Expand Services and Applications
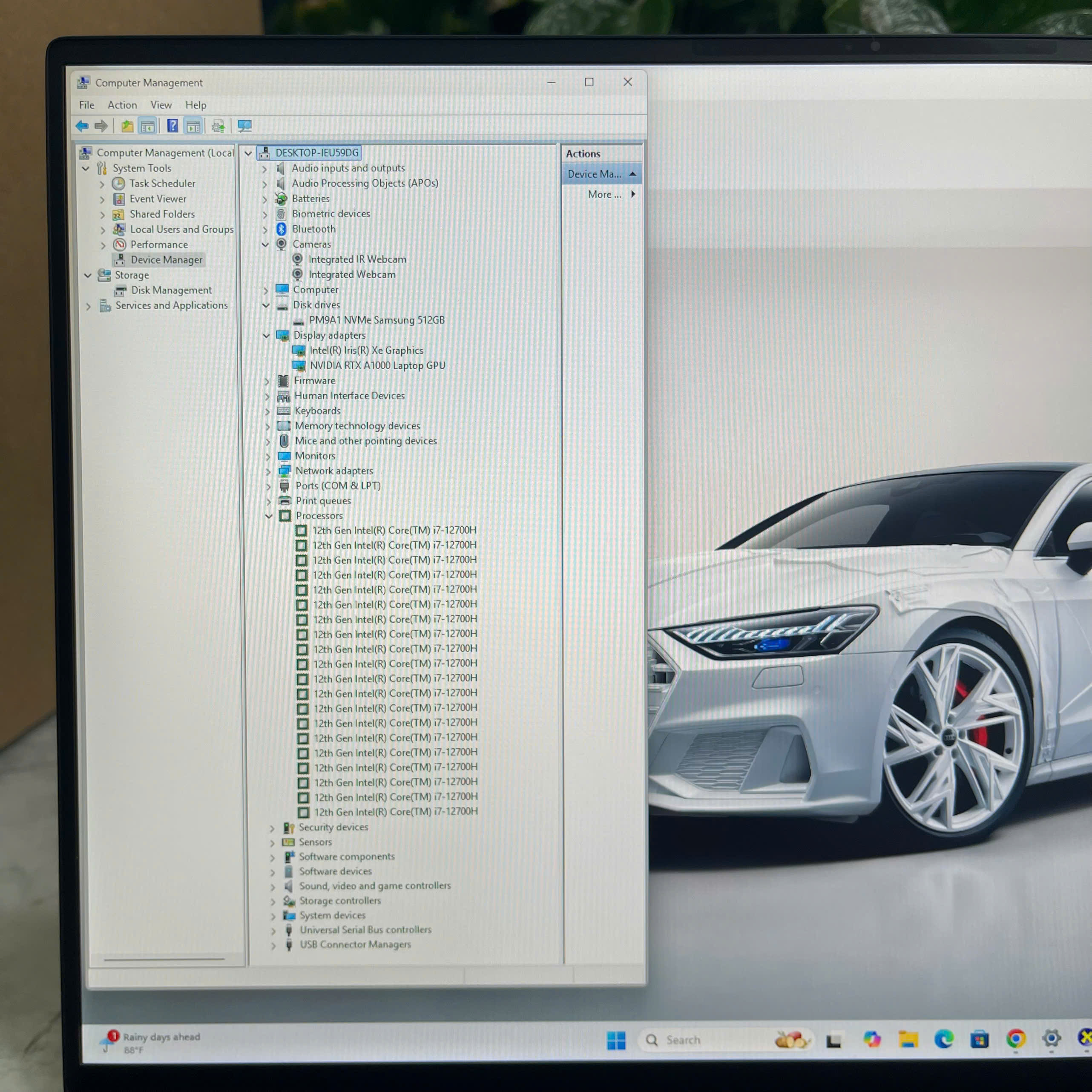 [88, 306]
